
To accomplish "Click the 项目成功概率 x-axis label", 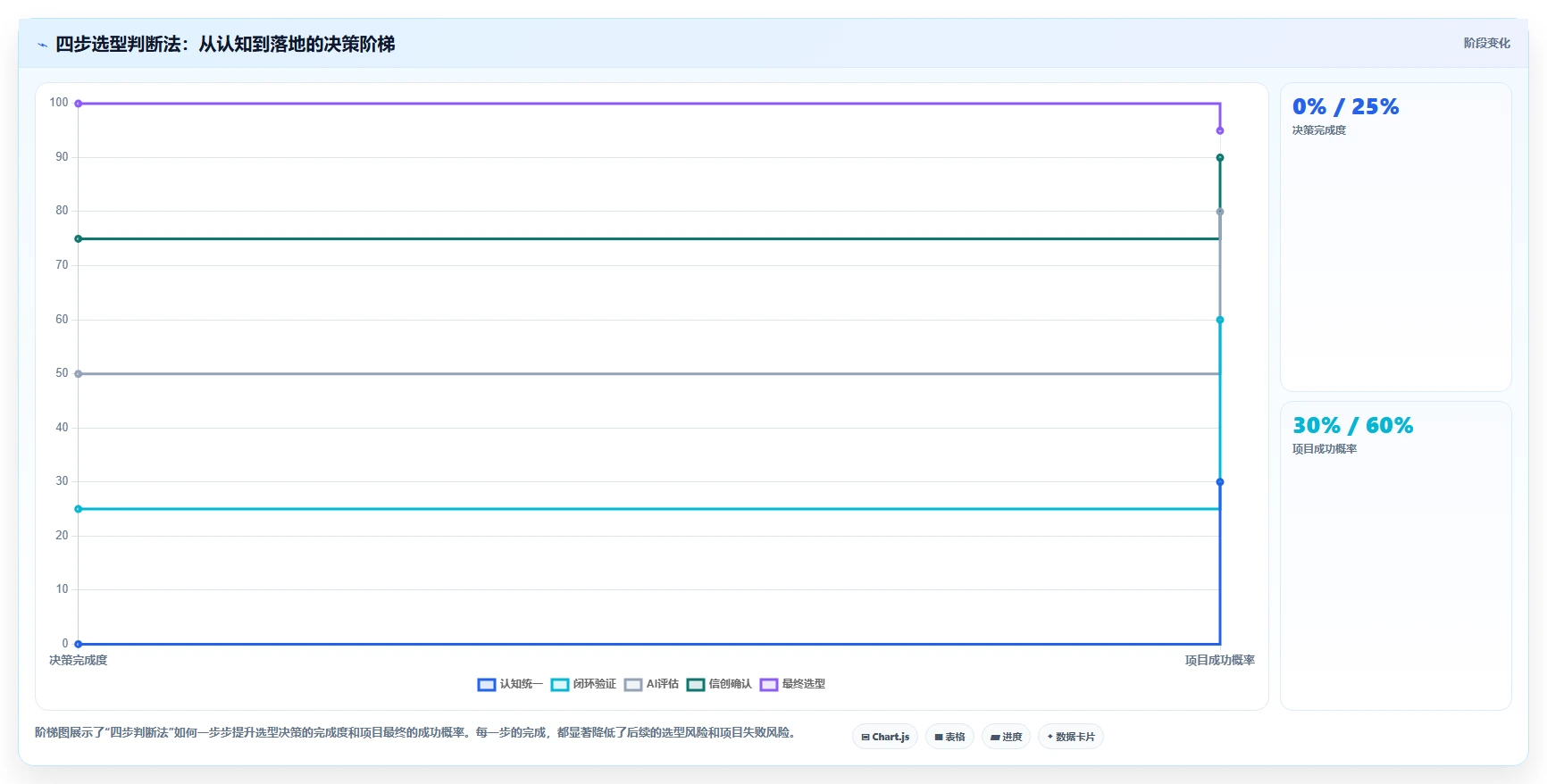I will click(1220, 661).
